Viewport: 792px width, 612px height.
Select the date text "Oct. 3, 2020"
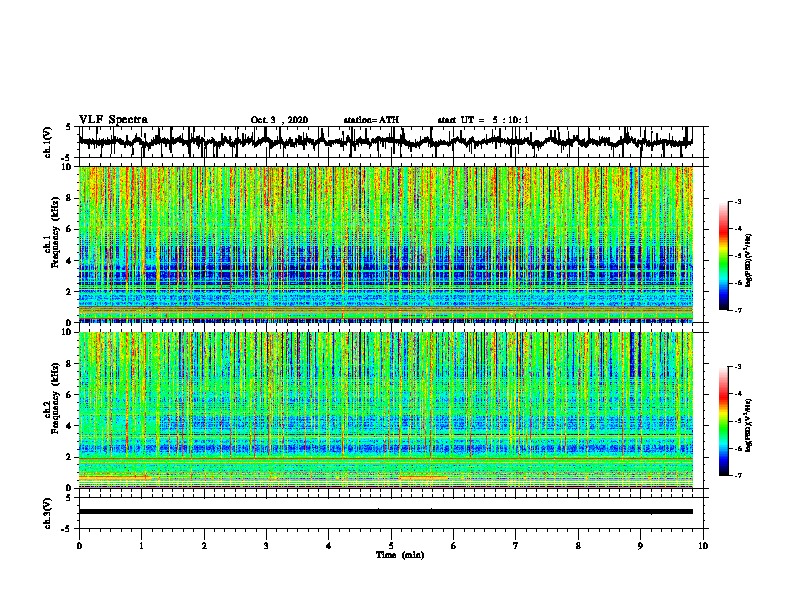coord(279,120)
